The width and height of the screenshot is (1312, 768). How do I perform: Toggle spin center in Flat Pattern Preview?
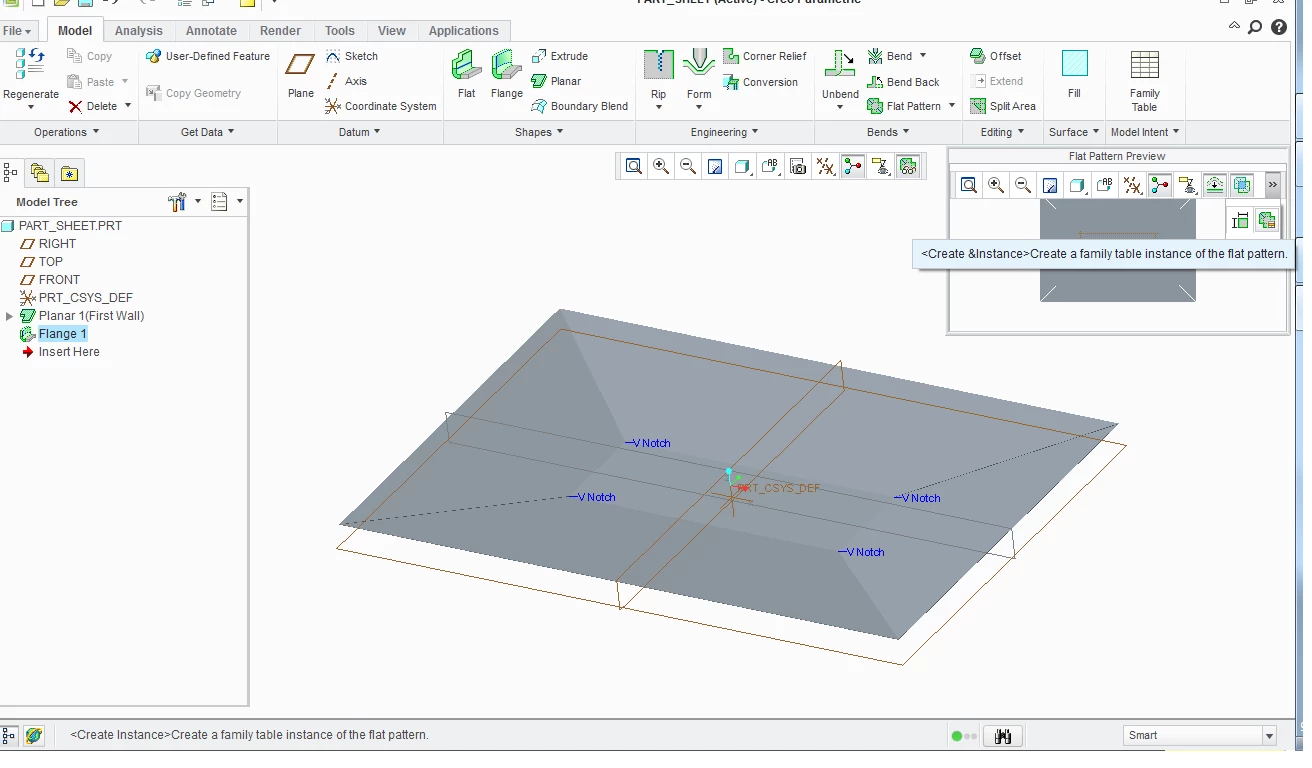(x=1160, y=185)
